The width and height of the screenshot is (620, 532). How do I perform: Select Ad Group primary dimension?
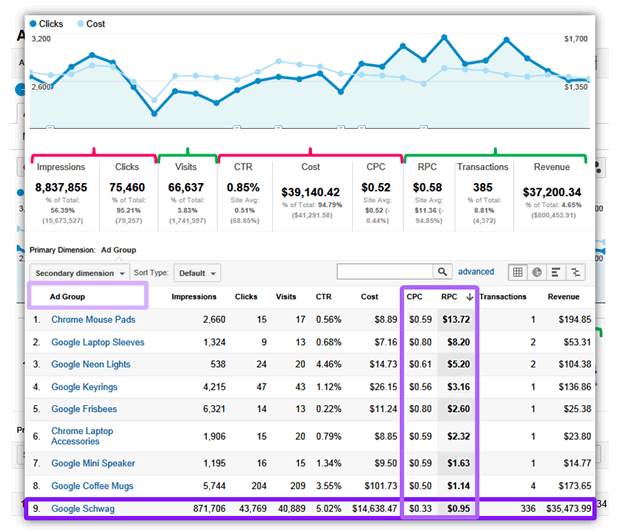coord(119,250)
